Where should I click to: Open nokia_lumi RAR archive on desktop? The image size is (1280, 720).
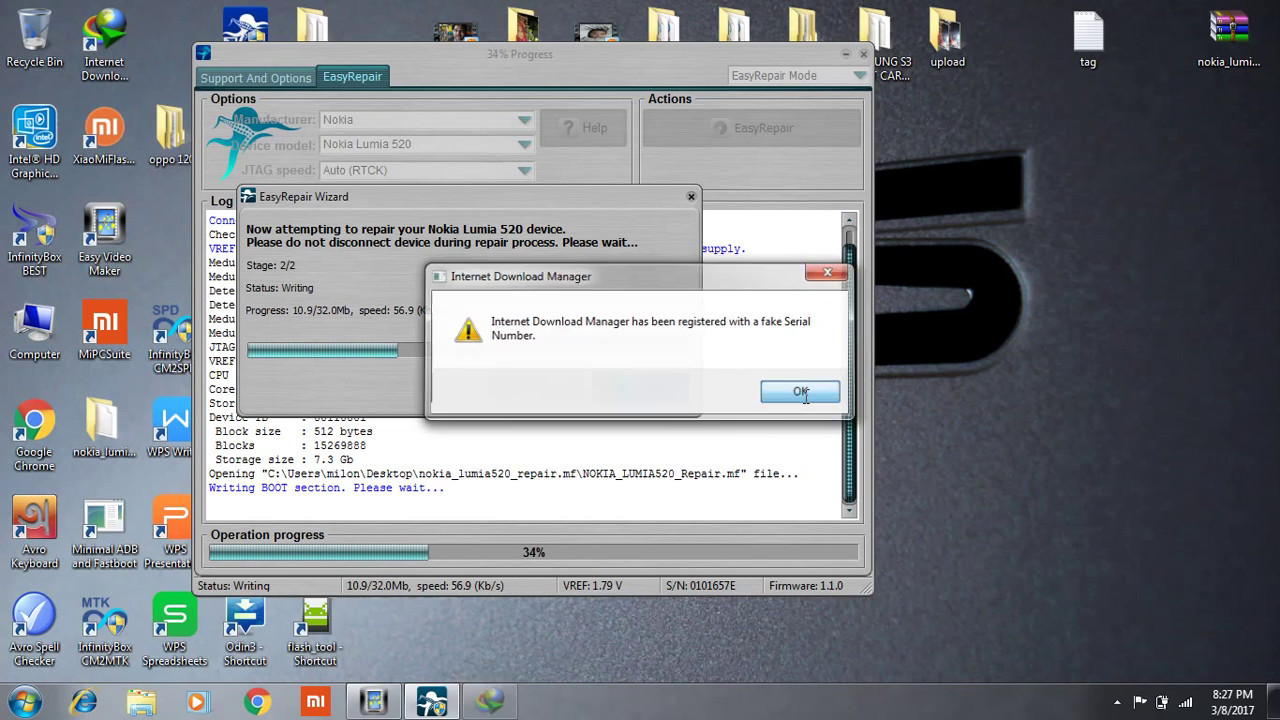1229,38
